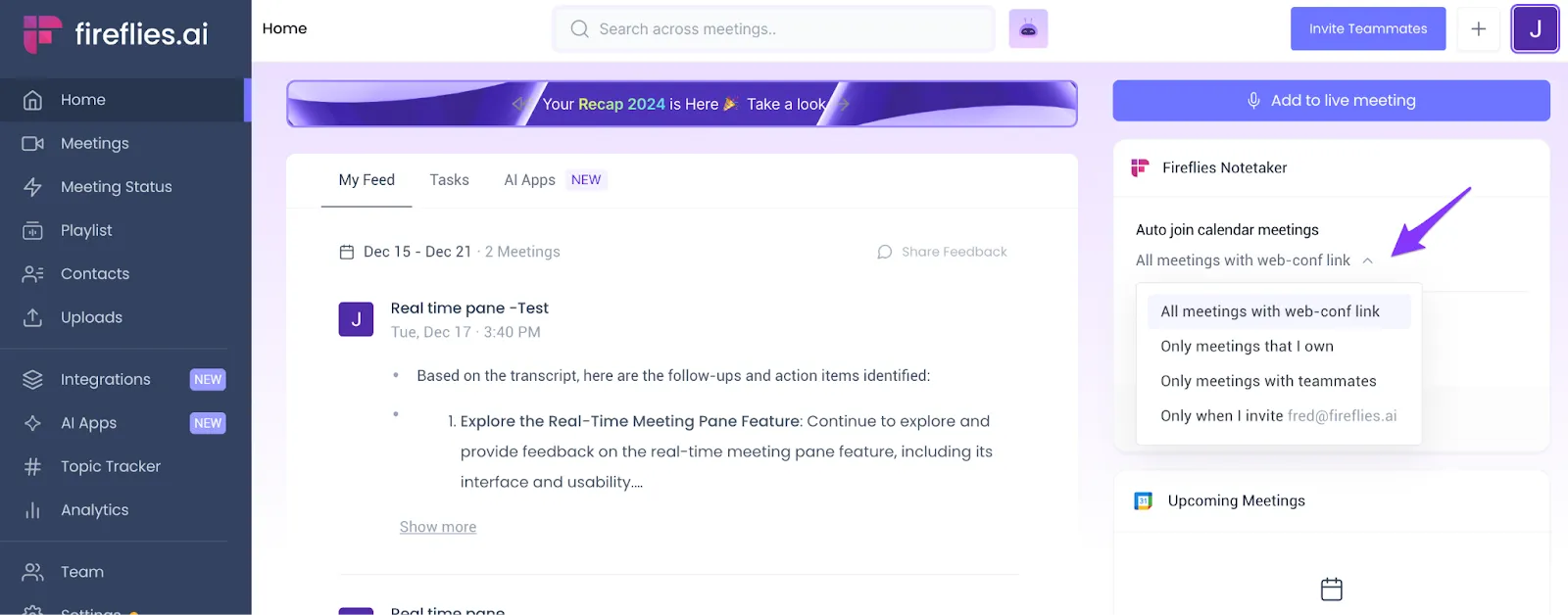1568x615 pixels.
Task: Click the Analytics bar chart icon
Action: click(x=32, y=510)
